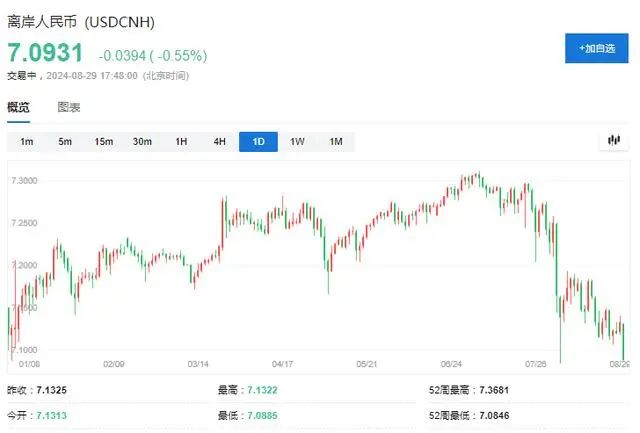
Task: Select the 1D daily interval
Action: [258, 142]
